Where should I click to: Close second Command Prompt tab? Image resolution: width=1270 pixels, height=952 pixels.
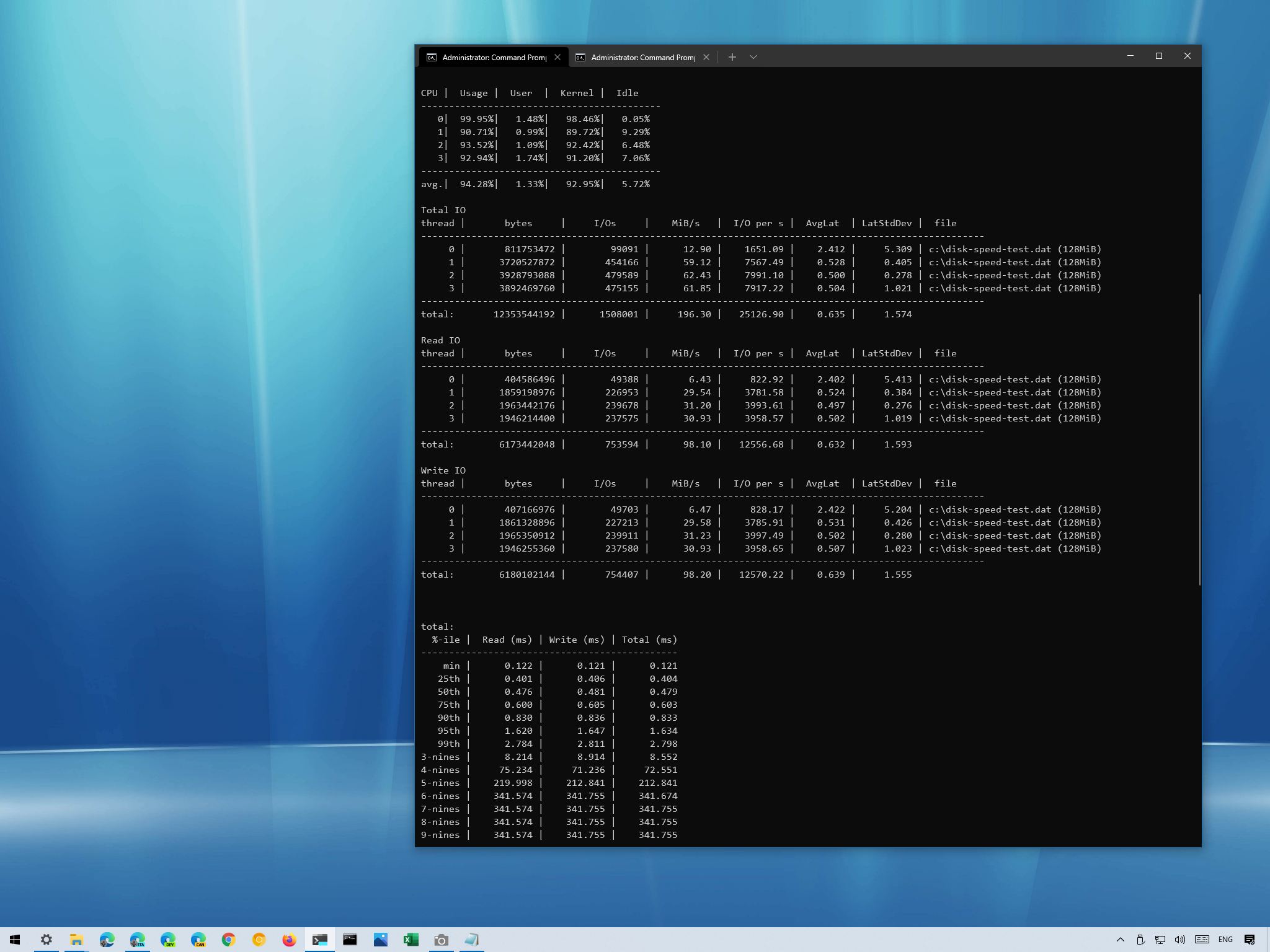pyautogui.click(x=706, y=57)
